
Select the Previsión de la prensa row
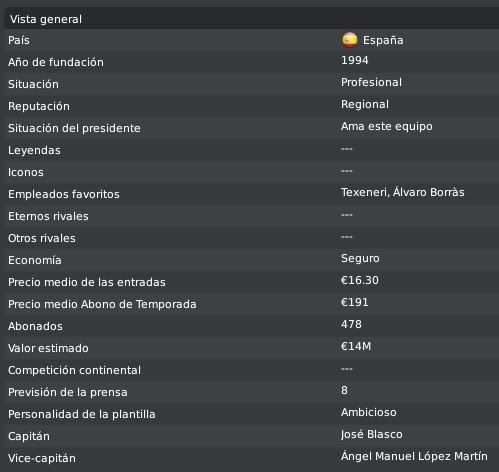(x=252, y=392)
